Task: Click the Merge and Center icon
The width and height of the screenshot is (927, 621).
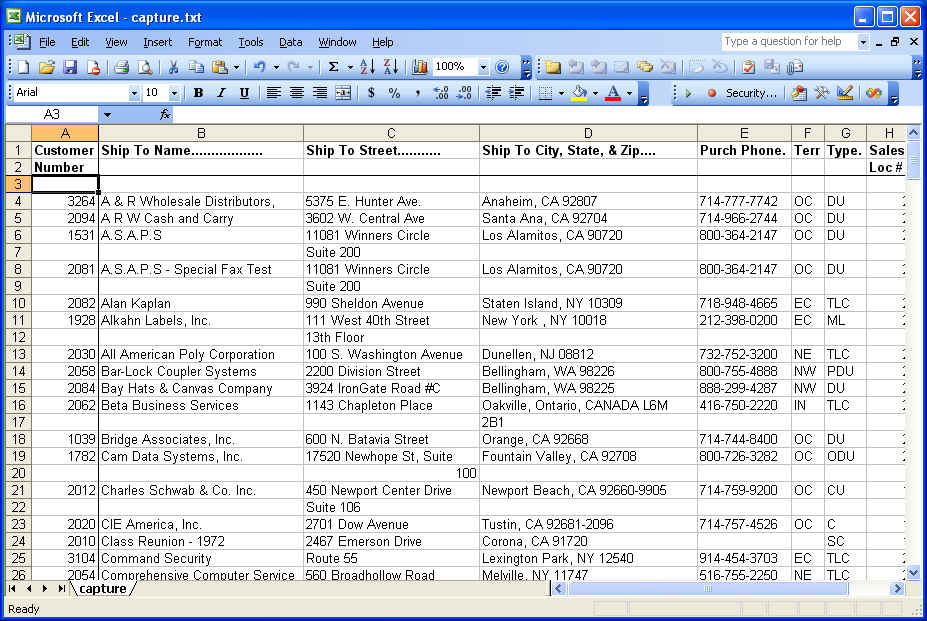Action: tap(343, 93)
